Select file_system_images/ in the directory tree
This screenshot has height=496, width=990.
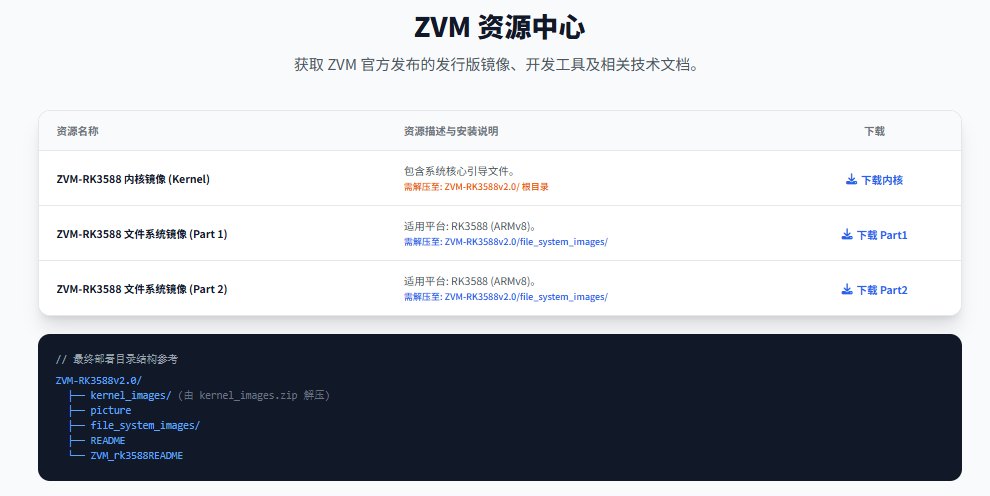point(145,425)
